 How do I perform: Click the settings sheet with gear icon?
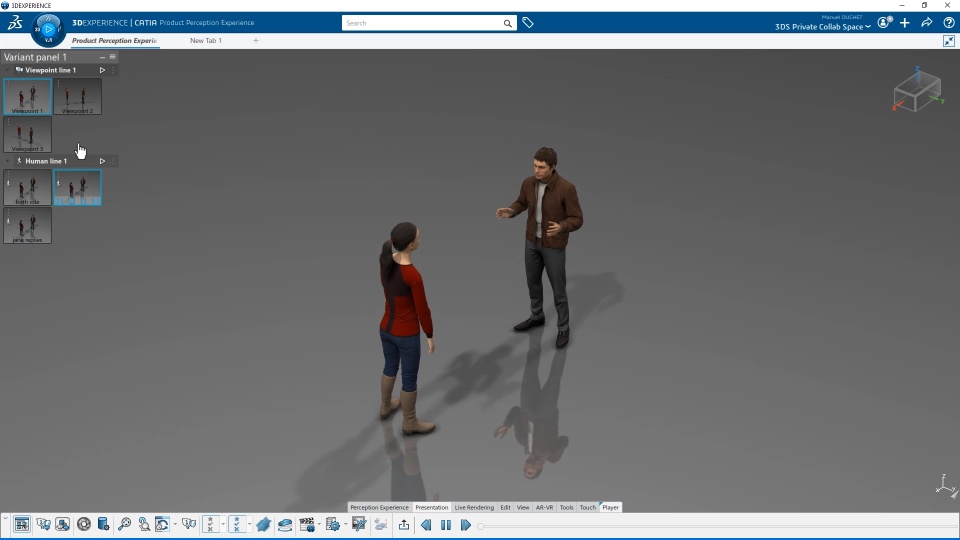point(332,524)
